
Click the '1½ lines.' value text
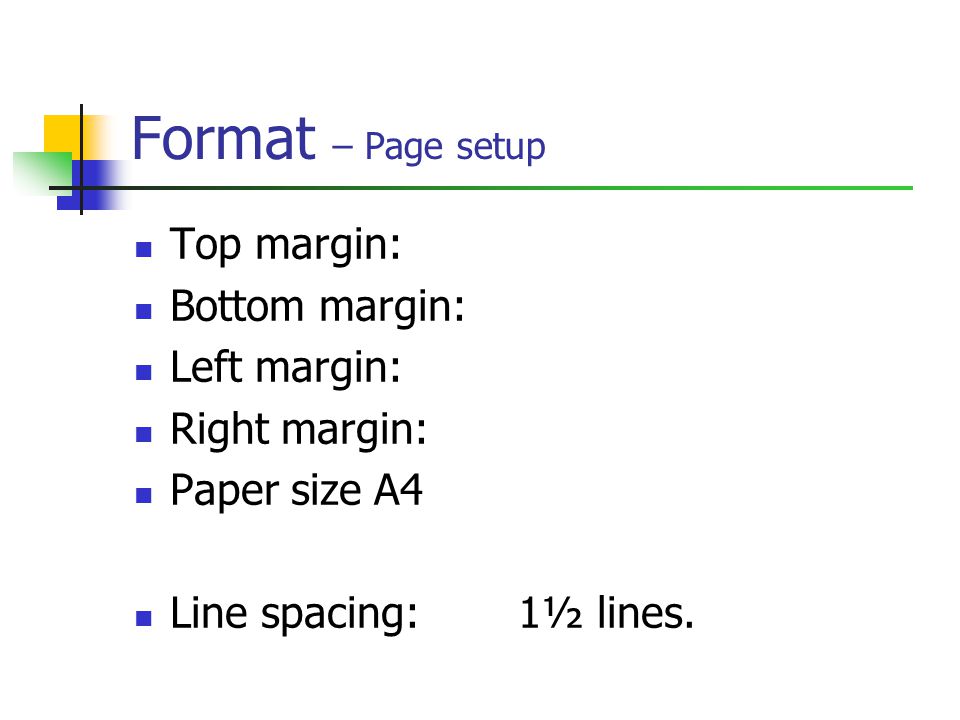[607, 612]
